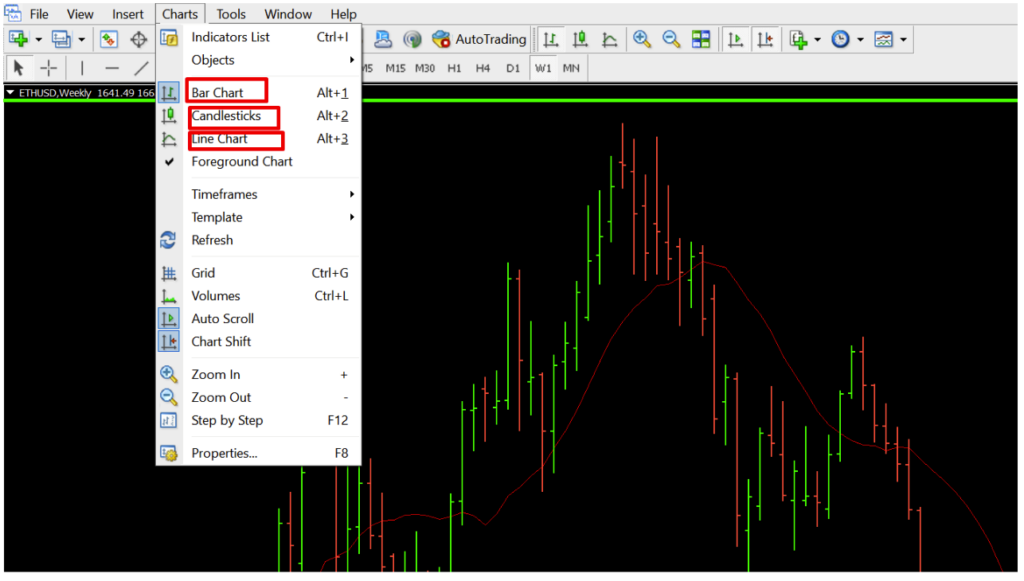This screenshot has height=581, width=1024.
Task: Switch to bar chart via toolbar icon
Action: pos(551,39)
